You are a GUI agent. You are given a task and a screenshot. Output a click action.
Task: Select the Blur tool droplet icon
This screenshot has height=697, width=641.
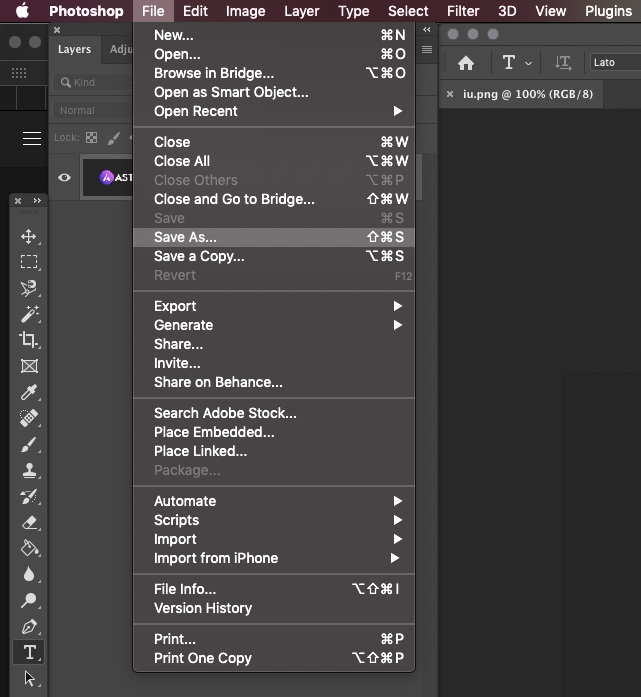pyautogui.click(x=29, y=574)
